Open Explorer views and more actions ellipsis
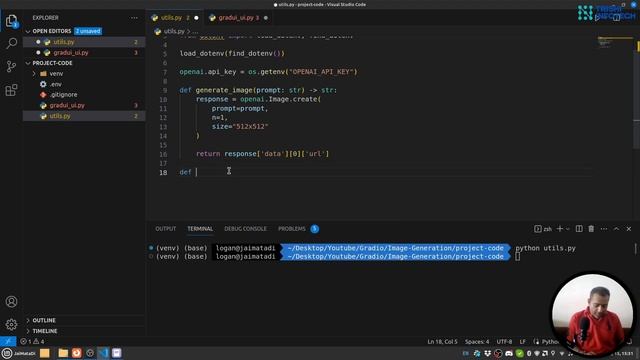The height and width of the screenshot is (360, 640). pos(134,18)
